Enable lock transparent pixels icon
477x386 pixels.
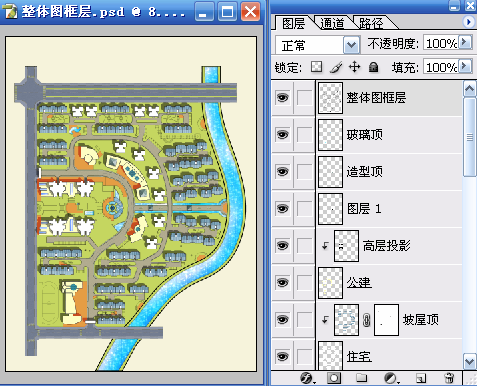click(316, 67)
